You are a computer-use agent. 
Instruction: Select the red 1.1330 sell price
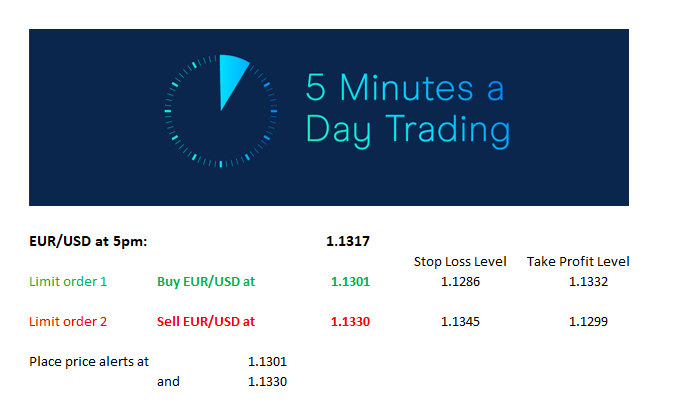coord(350,322)
